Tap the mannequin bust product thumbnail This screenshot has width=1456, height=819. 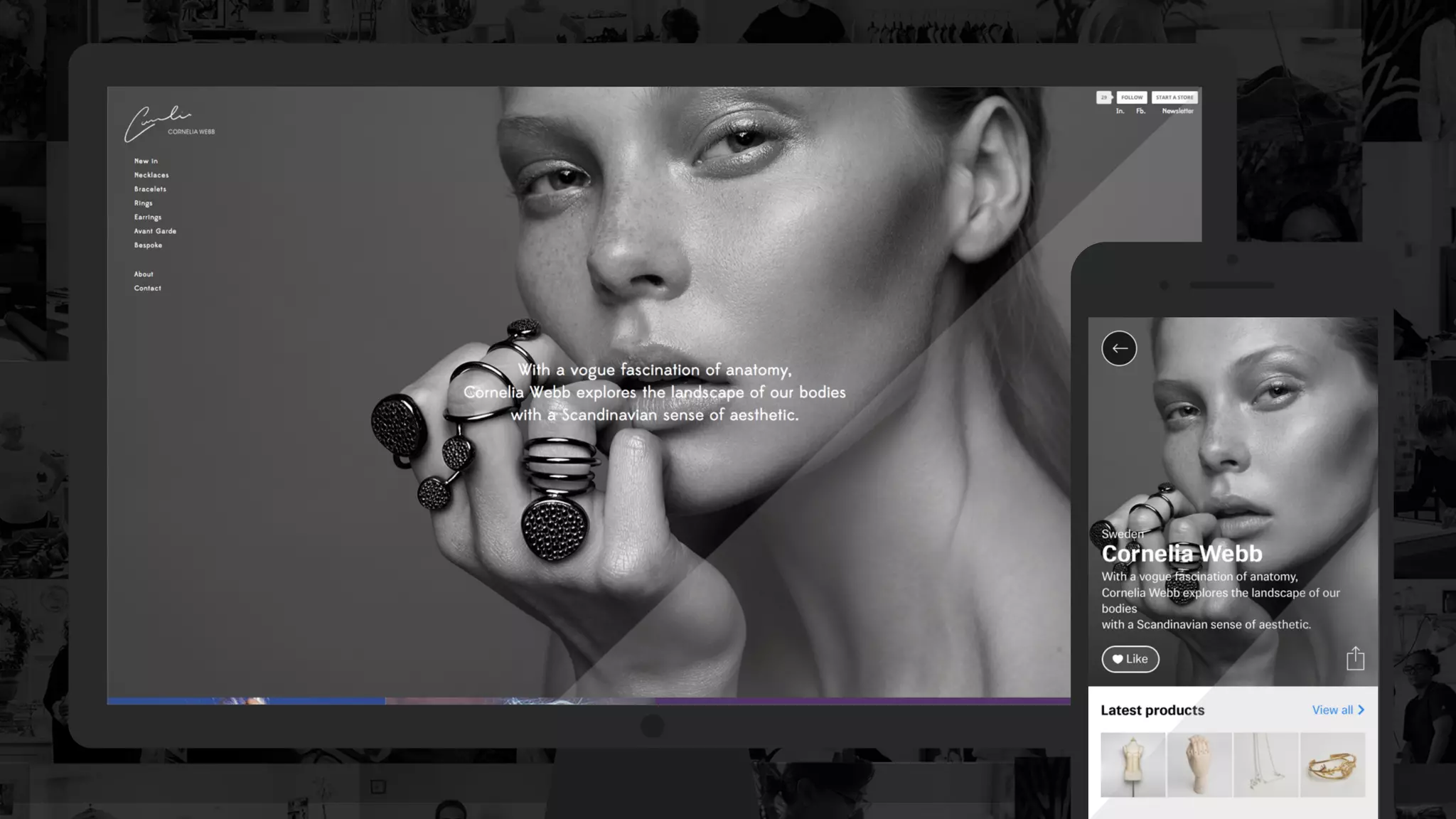point(1133,765)
